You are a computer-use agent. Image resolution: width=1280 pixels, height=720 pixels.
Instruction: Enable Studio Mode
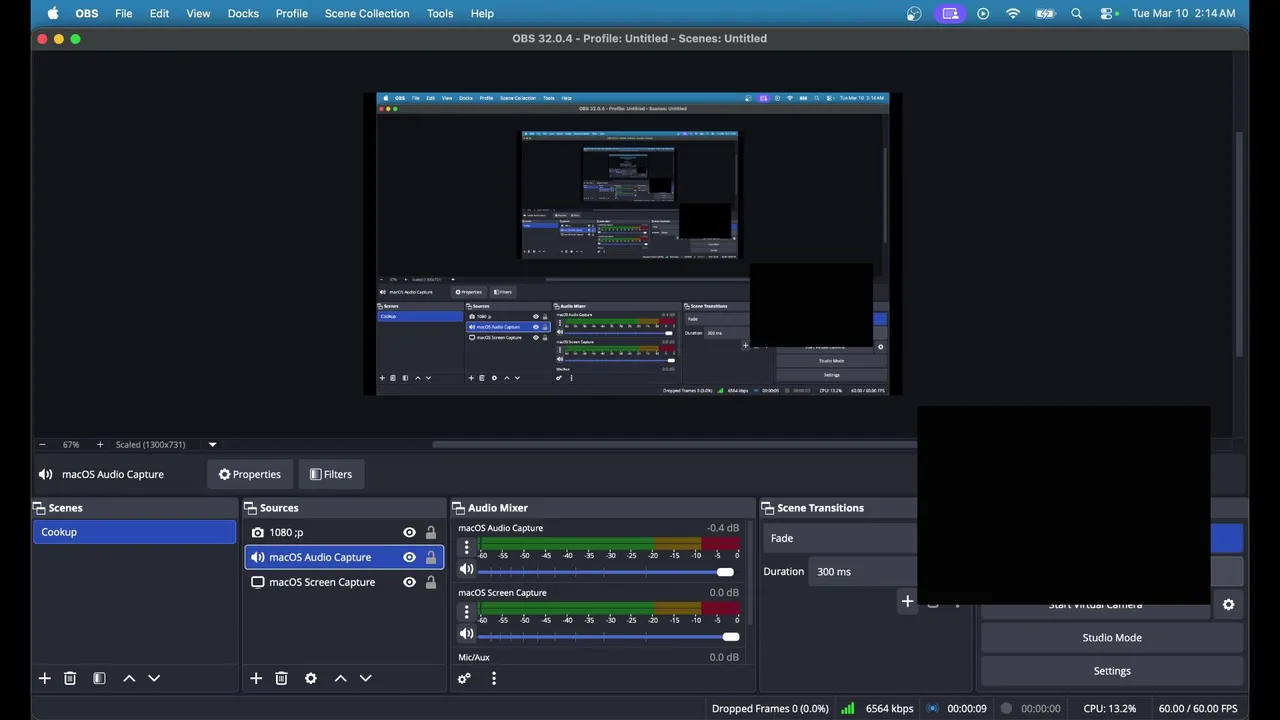point(1111,638)
